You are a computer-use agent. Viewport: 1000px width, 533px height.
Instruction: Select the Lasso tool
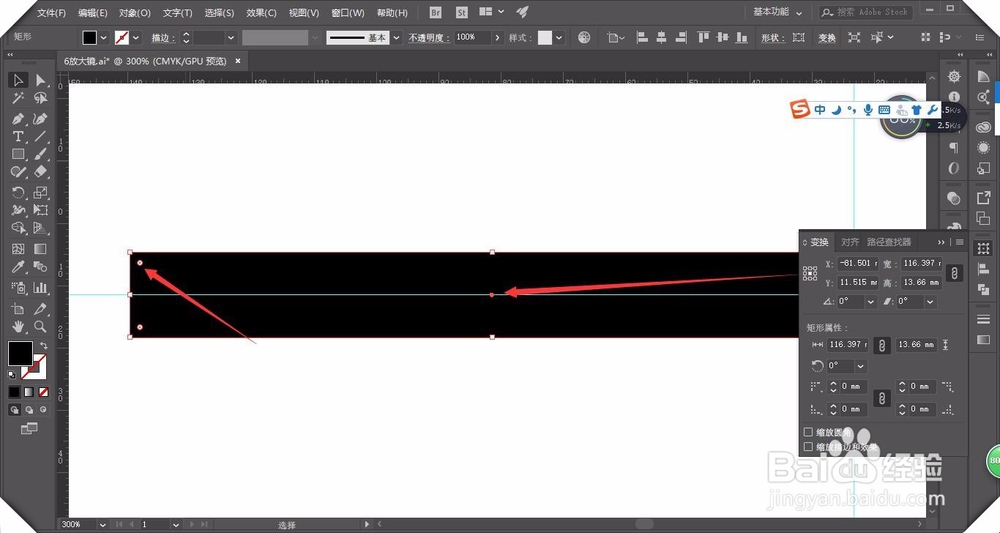pos(41,99)
